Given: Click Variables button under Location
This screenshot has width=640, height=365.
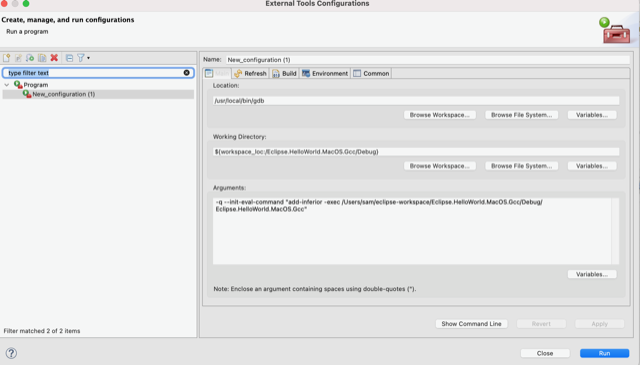Looking at the screenshot, I should point(592,115).
